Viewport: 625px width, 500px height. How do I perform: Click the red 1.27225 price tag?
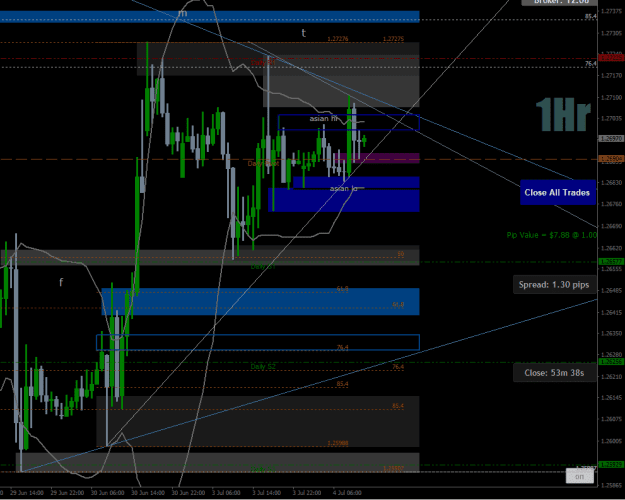click(611, 58)
